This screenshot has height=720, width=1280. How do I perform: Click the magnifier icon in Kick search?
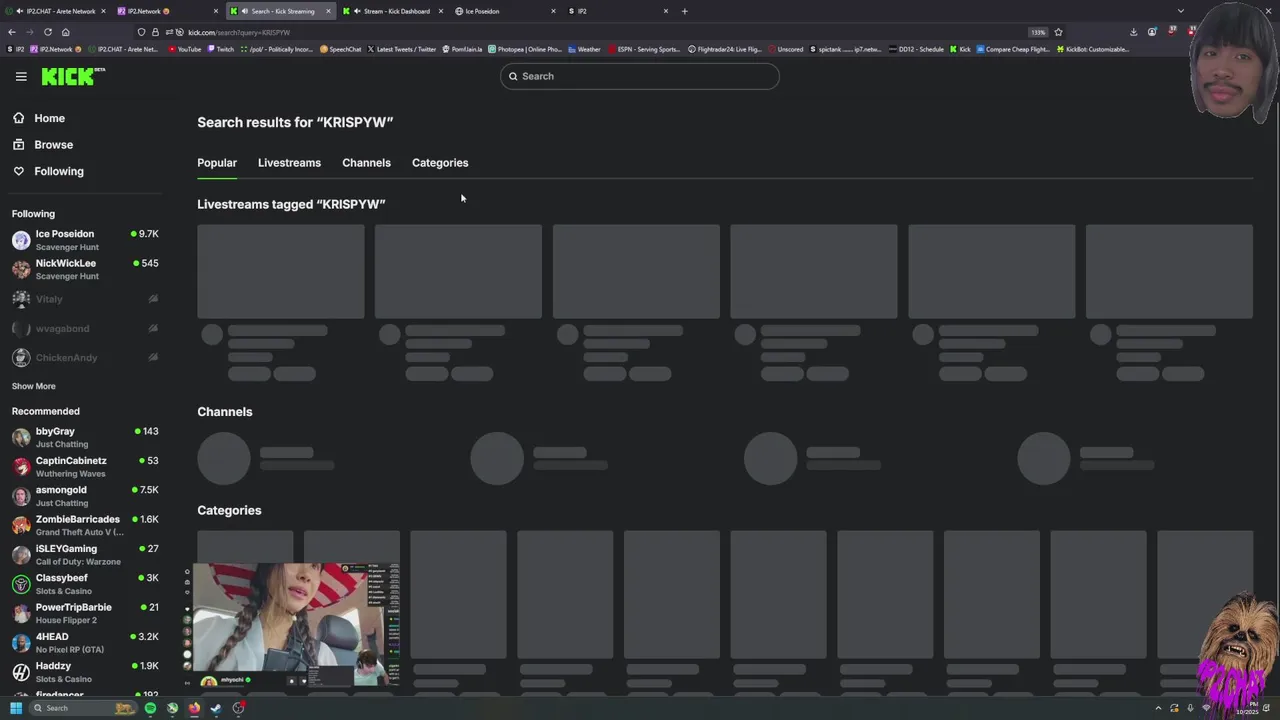[x=513, y=76]
